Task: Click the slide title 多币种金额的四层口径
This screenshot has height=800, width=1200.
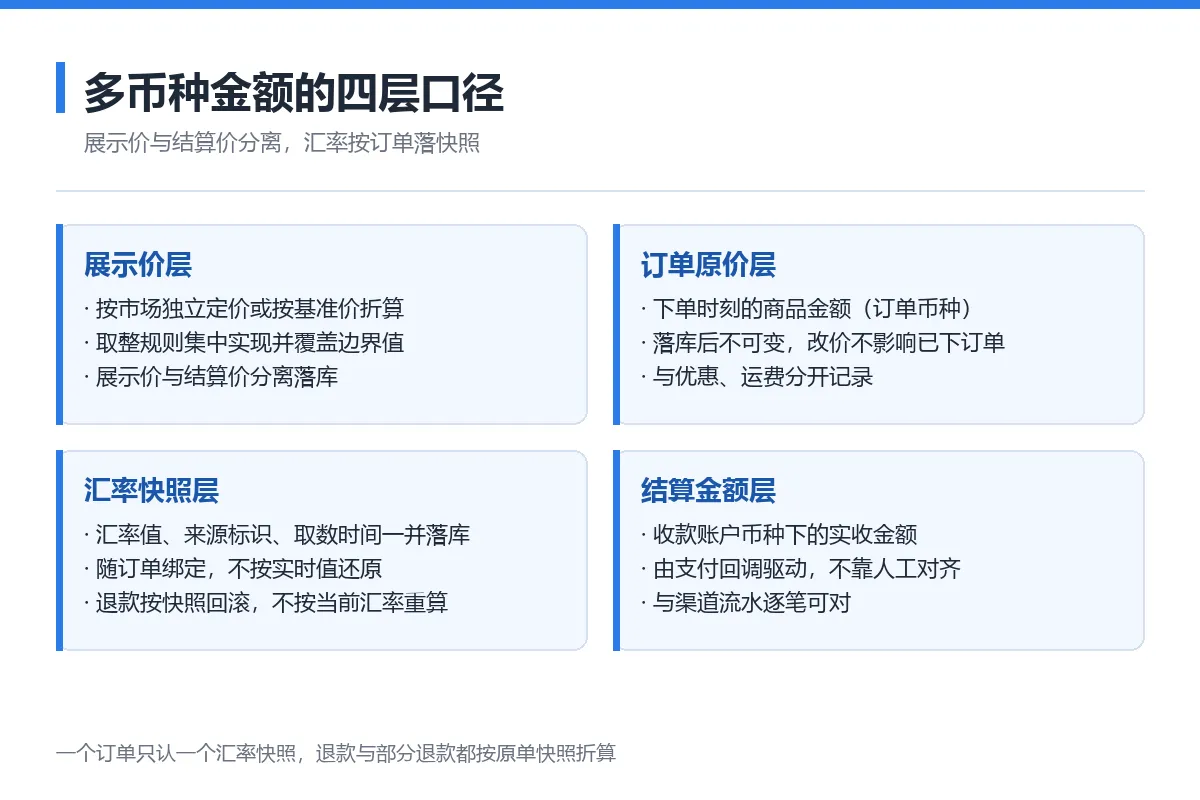Action: [293, 93]
